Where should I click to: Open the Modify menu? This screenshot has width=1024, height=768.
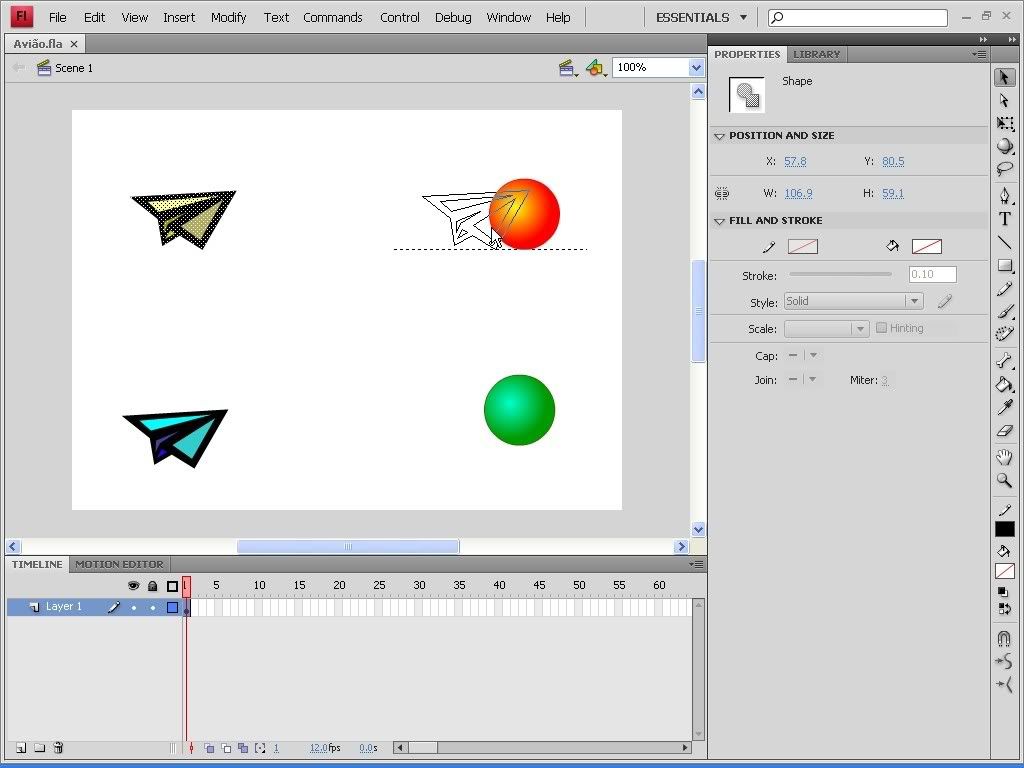(228, 17)
